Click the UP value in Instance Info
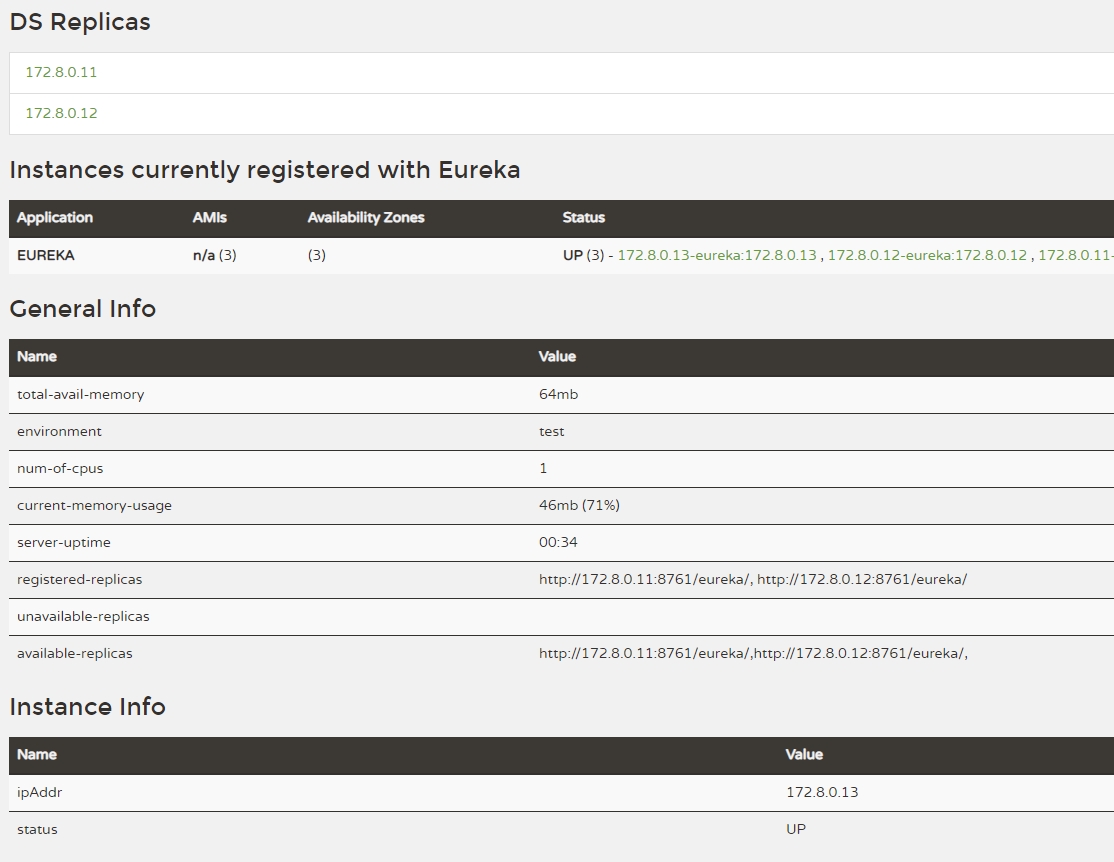 pos(796,829)
